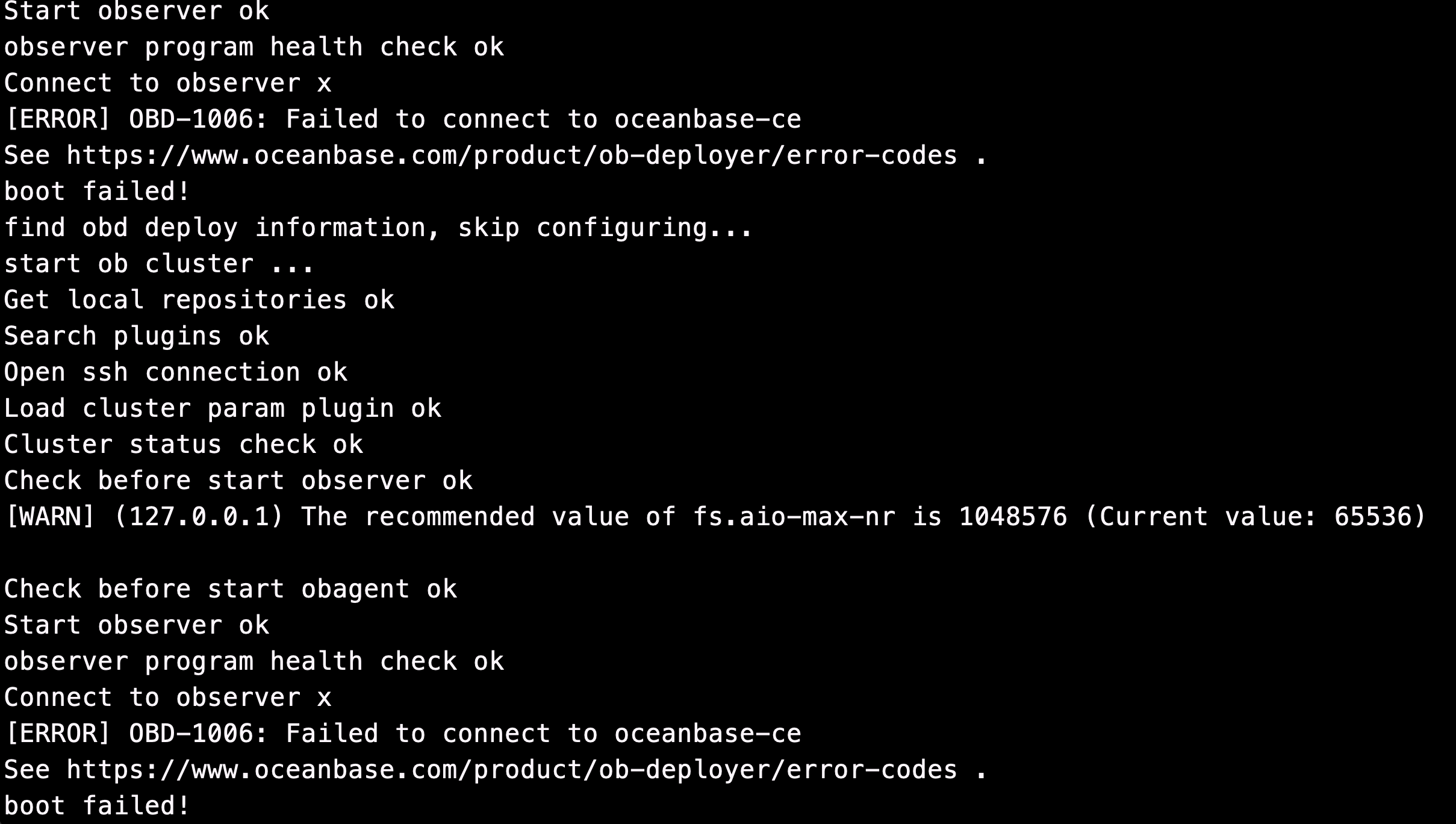
Task: Click 'start ob cluster ...' line
Action: [160, 264]
